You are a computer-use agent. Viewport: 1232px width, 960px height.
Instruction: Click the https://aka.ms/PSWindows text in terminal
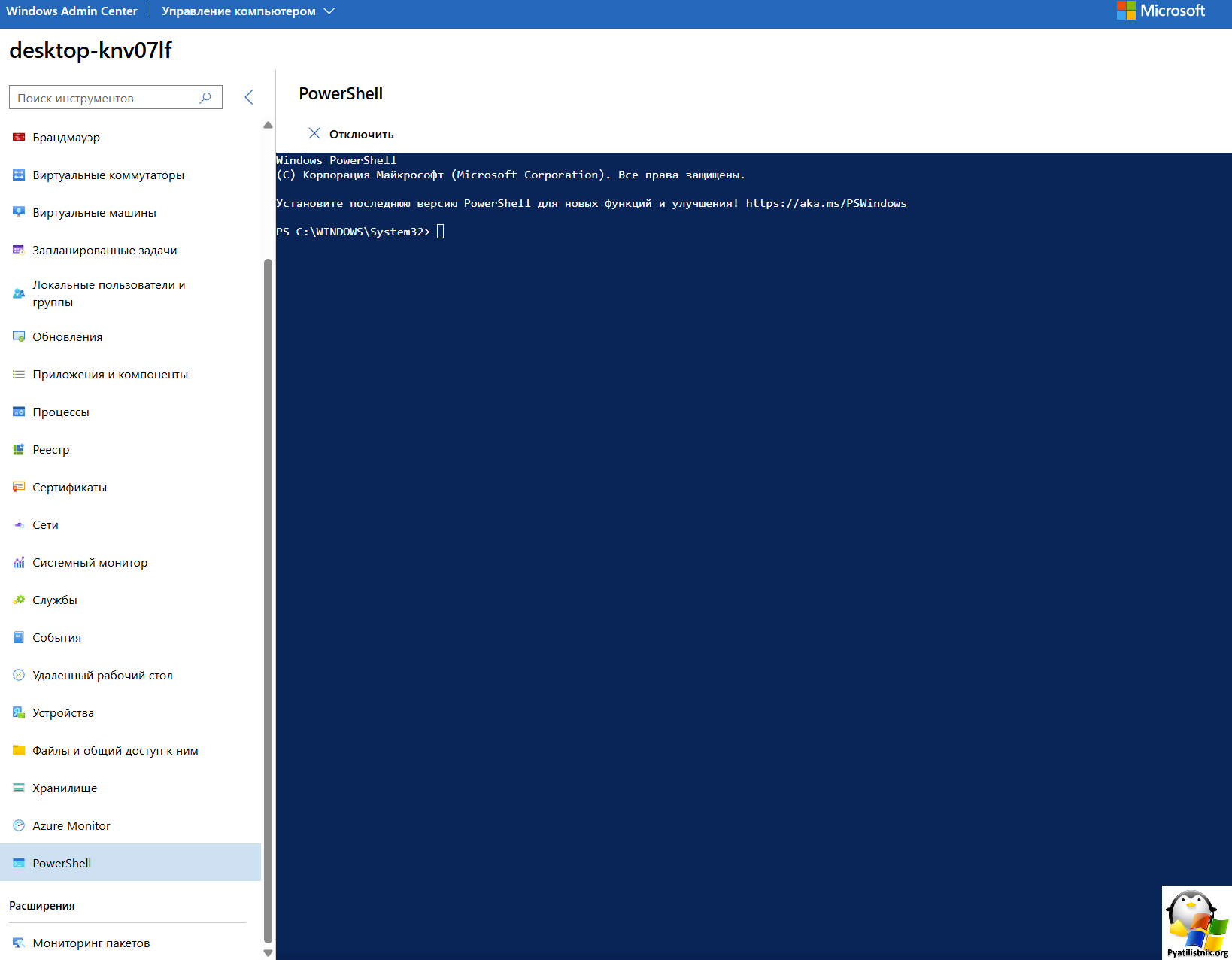(x=826, y=203)
